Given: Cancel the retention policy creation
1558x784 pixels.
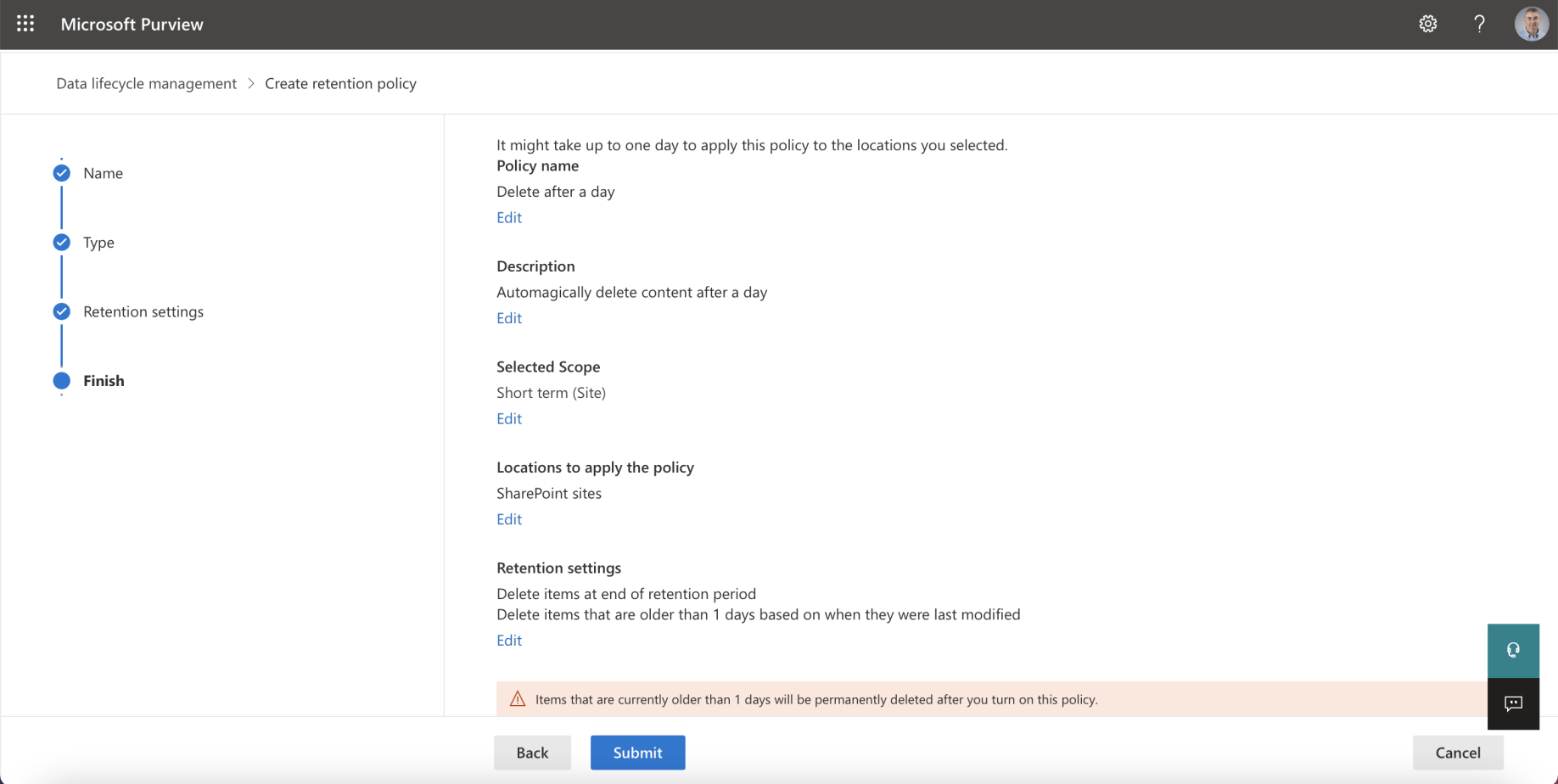Looking at the screenshot, I should [1457, 753].
